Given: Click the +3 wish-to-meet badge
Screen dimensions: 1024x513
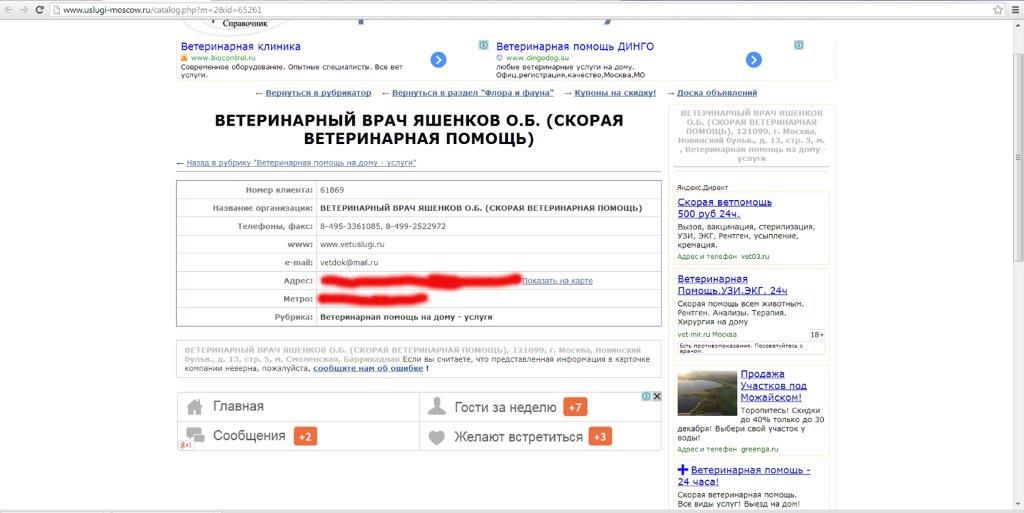Looking at the screenshot, I should (x=600, y=437).
